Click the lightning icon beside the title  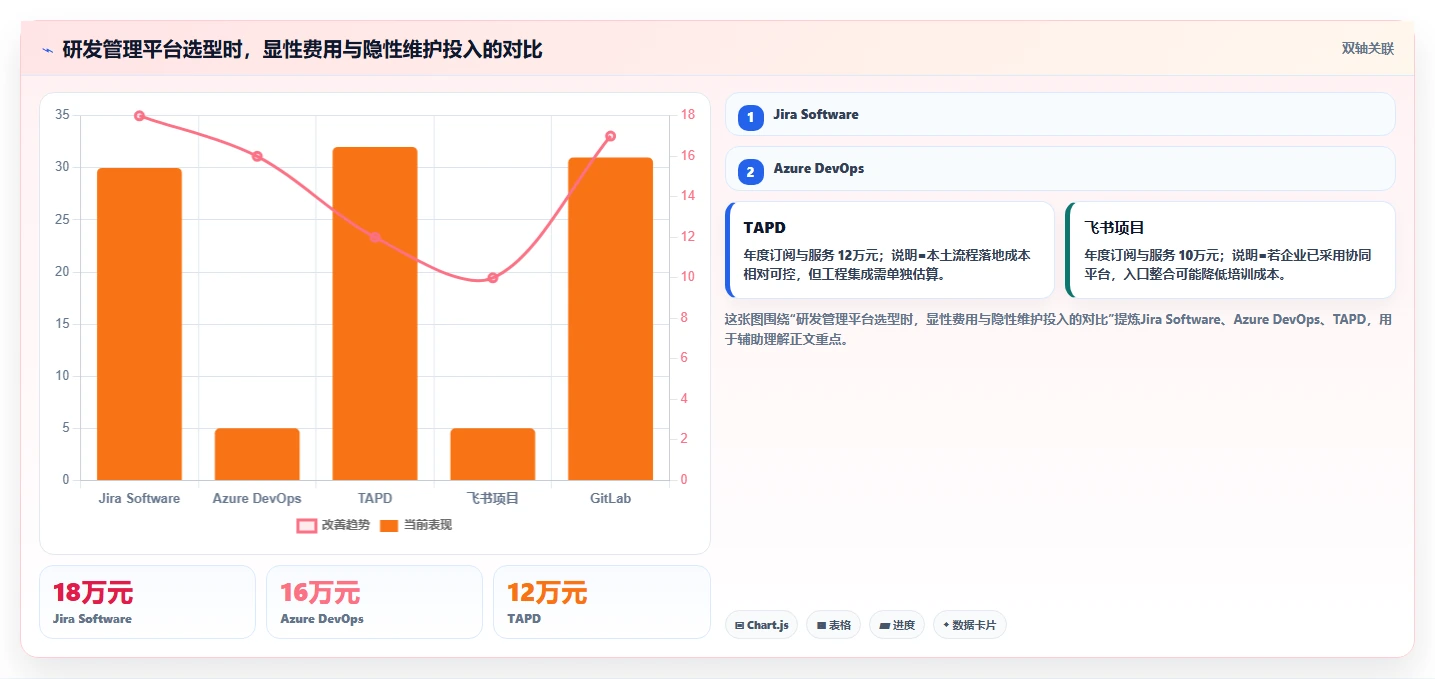[47, 49]
